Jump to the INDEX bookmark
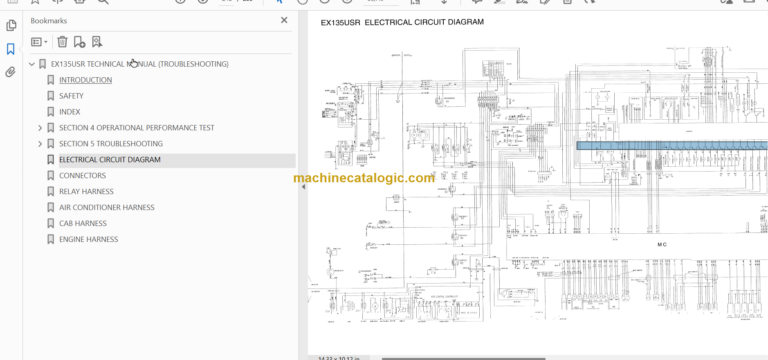Screen dimensions: 768x360 pos(70,112)
